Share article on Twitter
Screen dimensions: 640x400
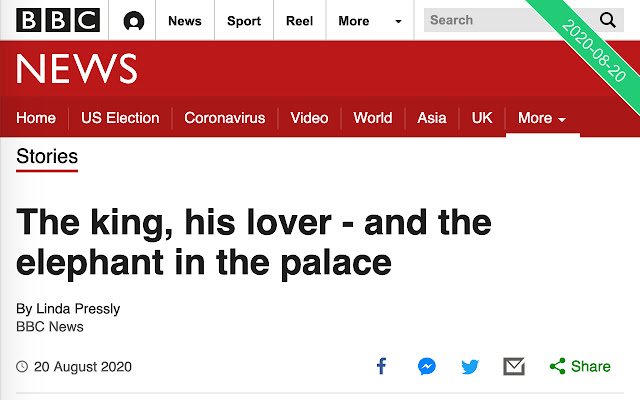470,366
